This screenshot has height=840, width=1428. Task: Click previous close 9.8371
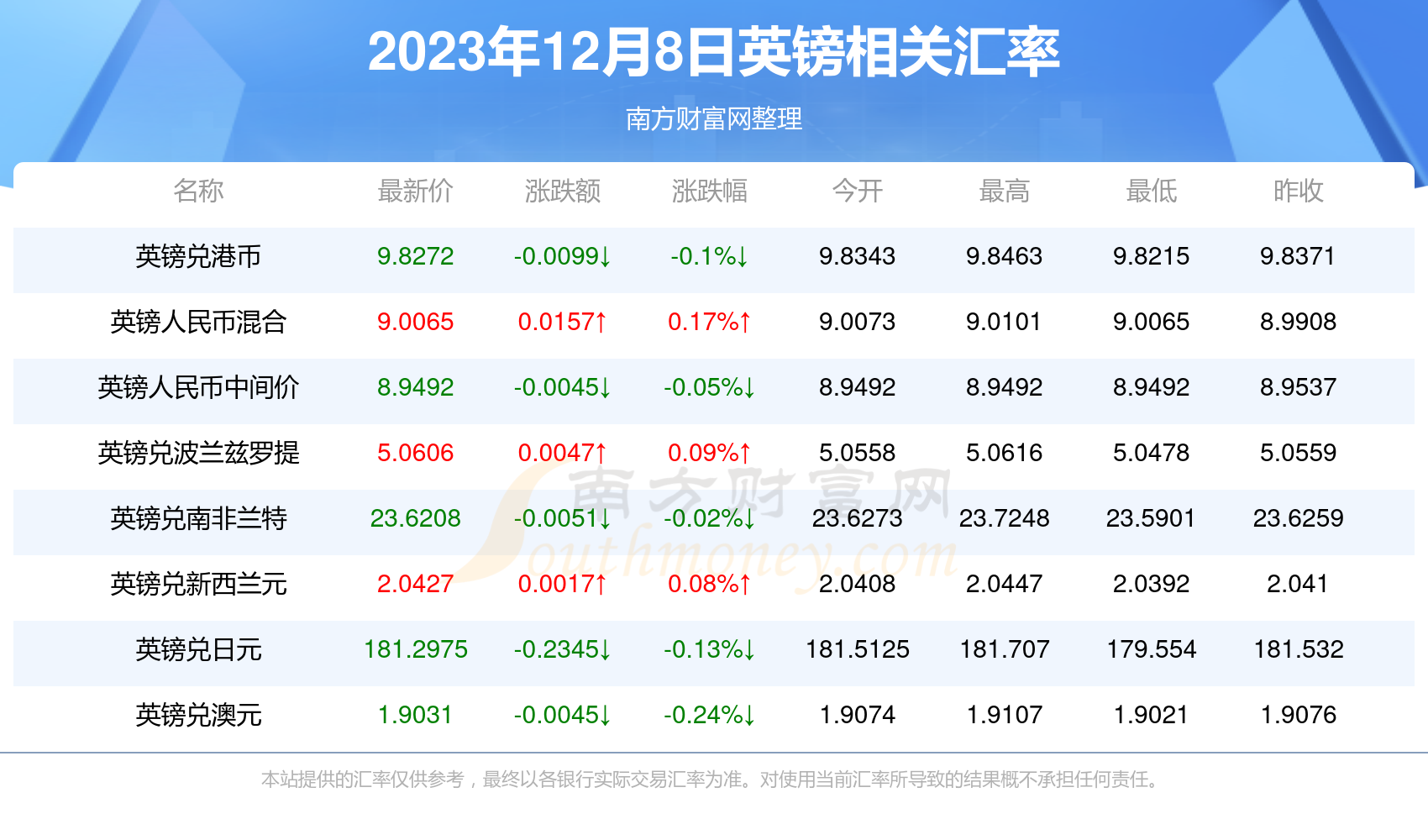(x=1298, y=256)
